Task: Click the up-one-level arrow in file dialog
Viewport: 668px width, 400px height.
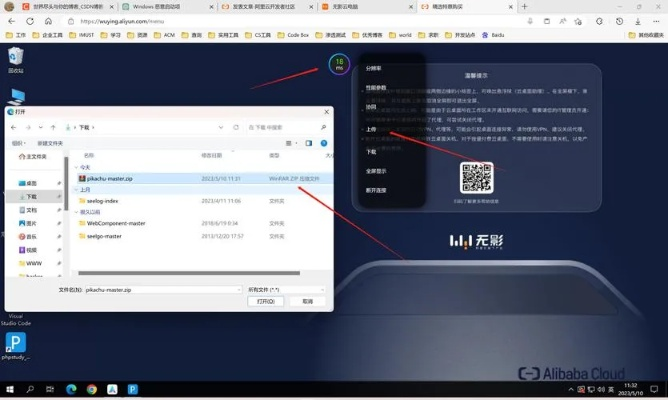Action: pyautogui.click(x=54, y=127)
